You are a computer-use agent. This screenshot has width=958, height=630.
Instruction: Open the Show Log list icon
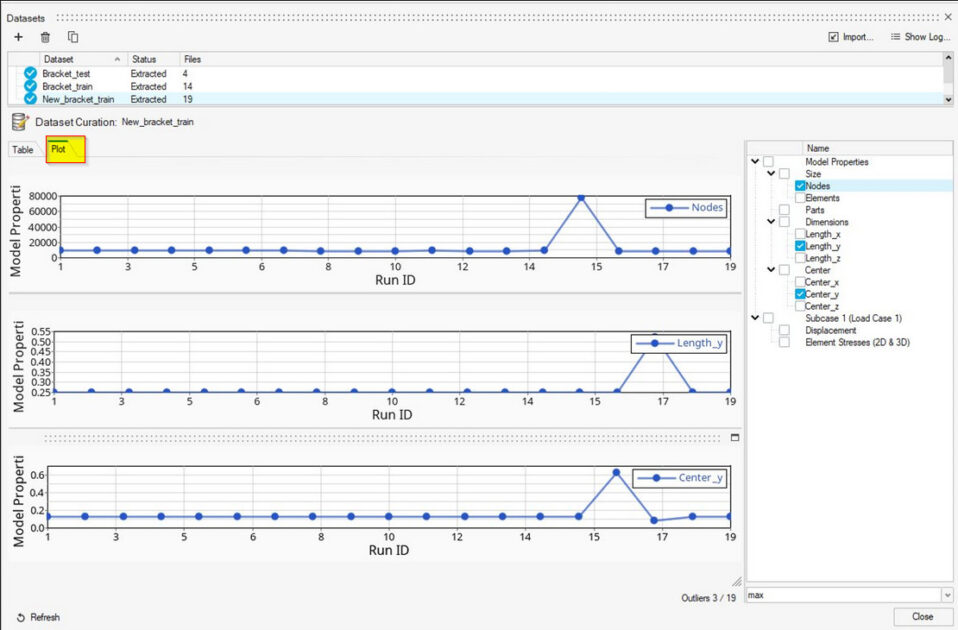point(895,37)
